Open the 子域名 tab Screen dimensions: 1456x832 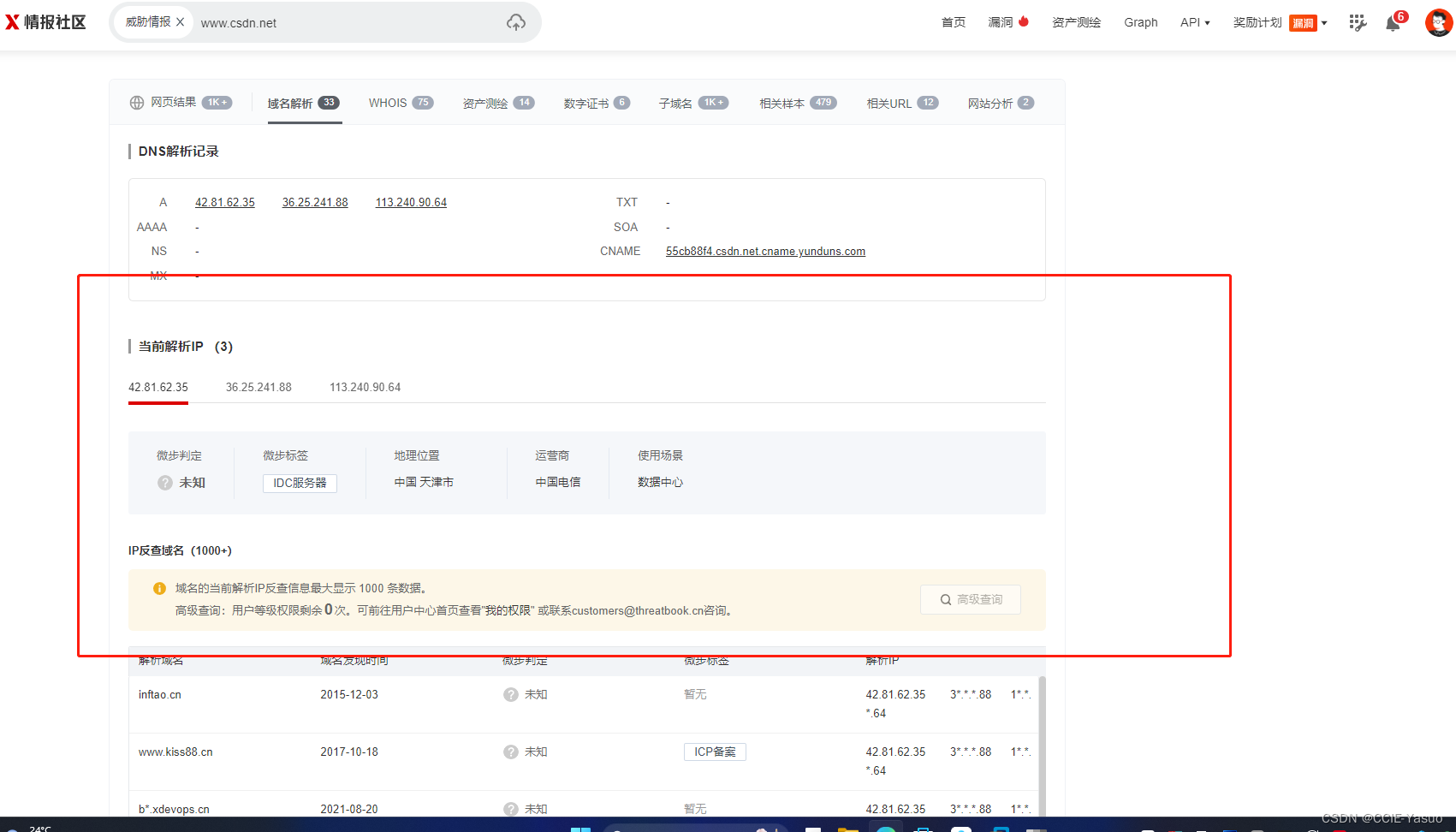tap(693, 104)
